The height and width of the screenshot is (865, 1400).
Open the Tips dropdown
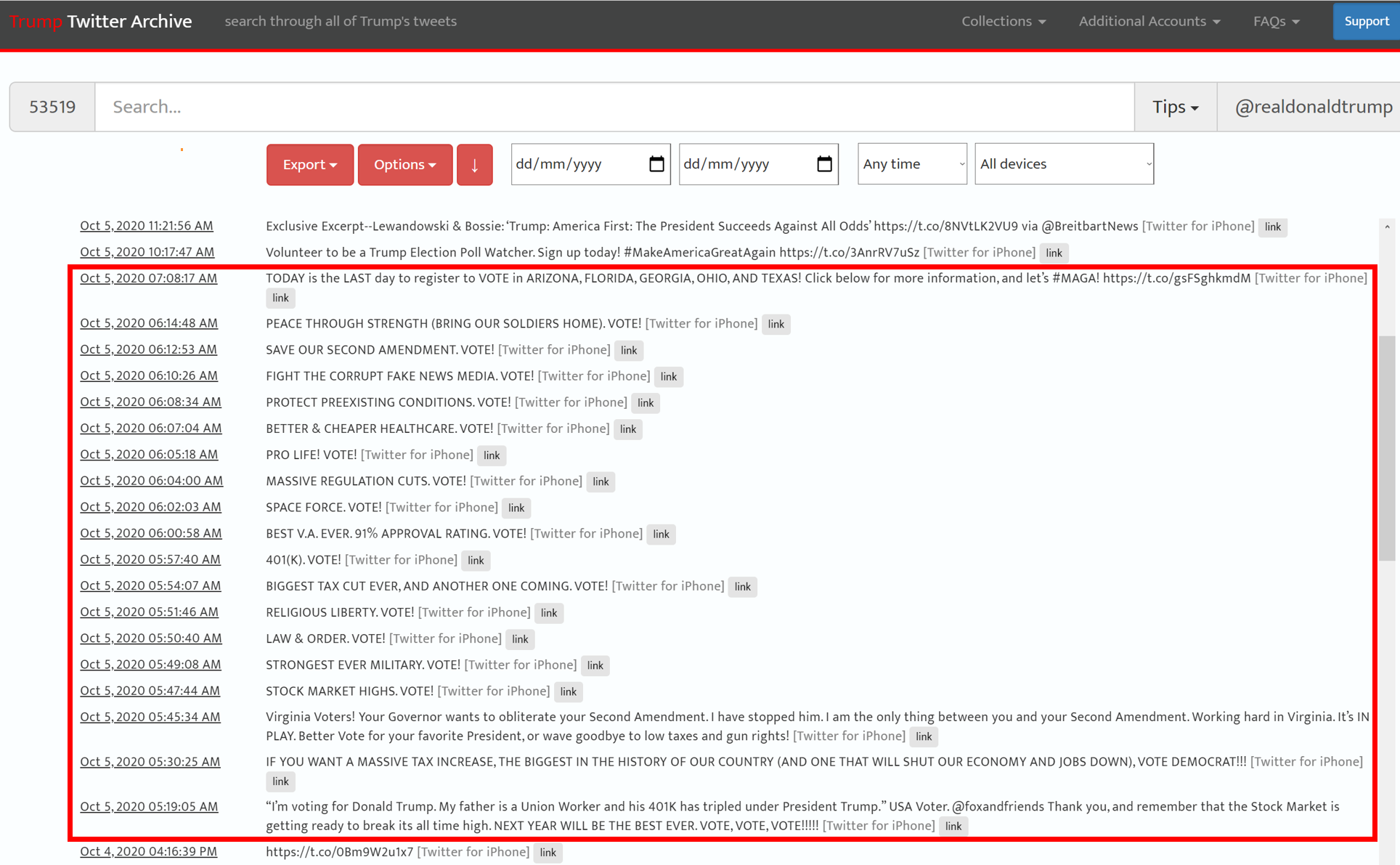point(1175,107)
